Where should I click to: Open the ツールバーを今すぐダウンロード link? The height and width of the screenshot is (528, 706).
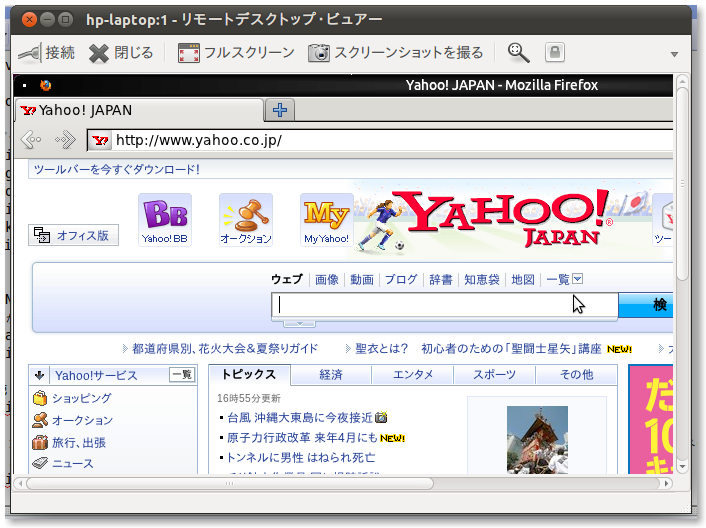[117, 170]
